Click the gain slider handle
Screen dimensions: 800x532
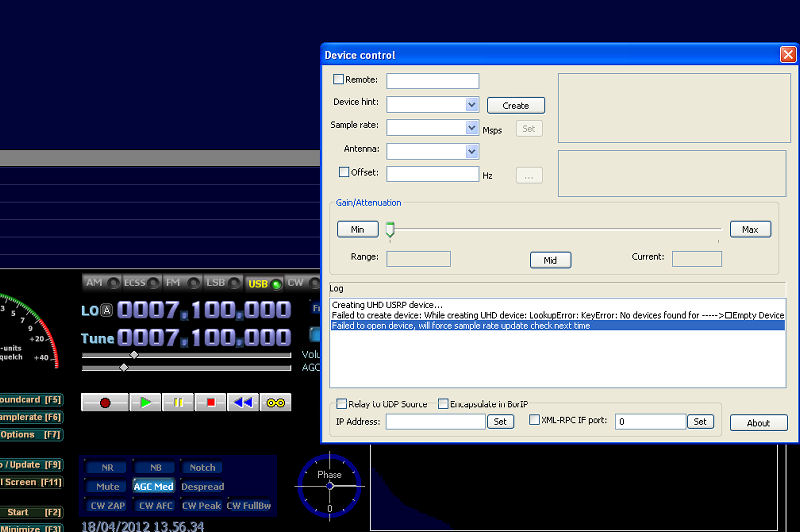coord(390,230)
